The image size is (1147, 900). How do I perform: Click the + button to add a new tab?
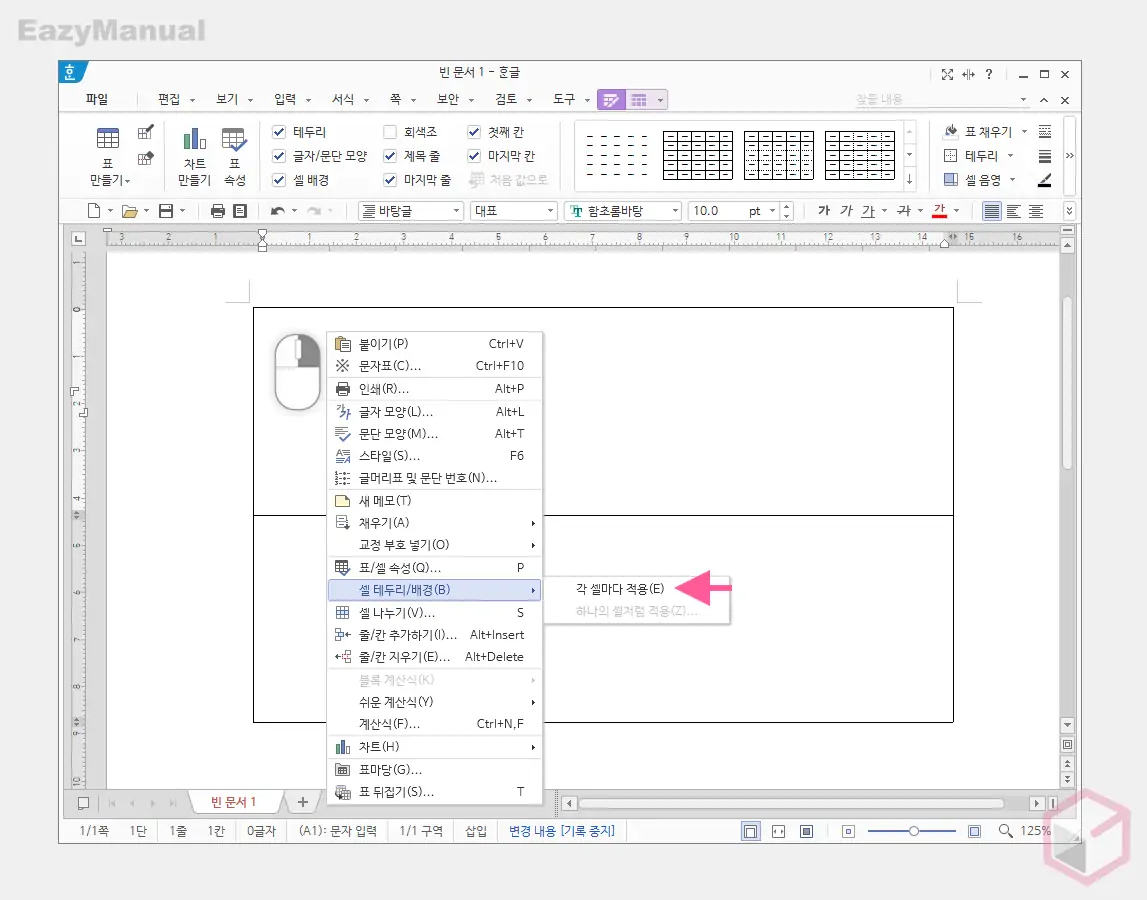302,801
